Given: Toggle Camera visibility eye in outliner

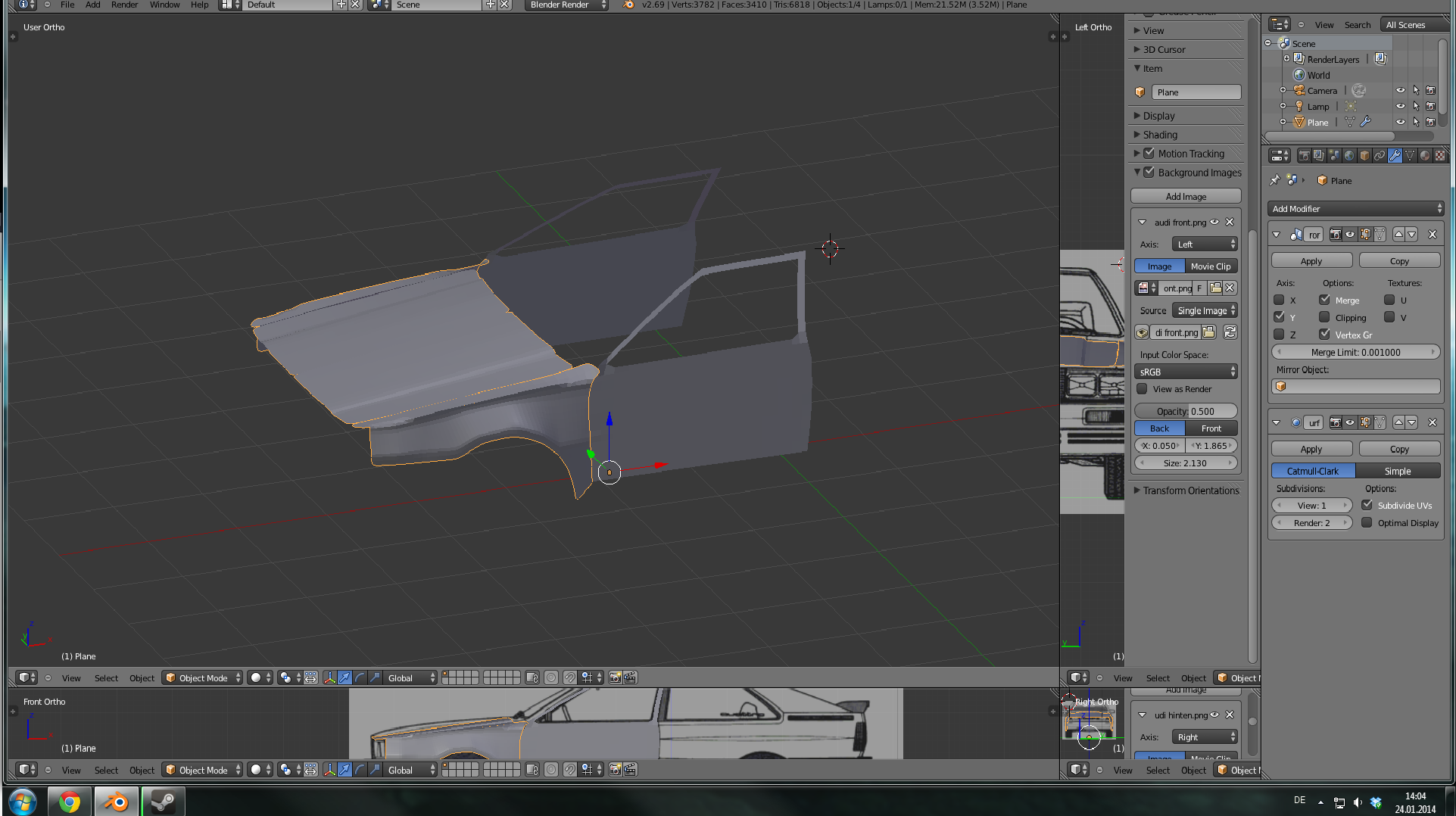Looking at the screenshot, I should (1401, 90).
